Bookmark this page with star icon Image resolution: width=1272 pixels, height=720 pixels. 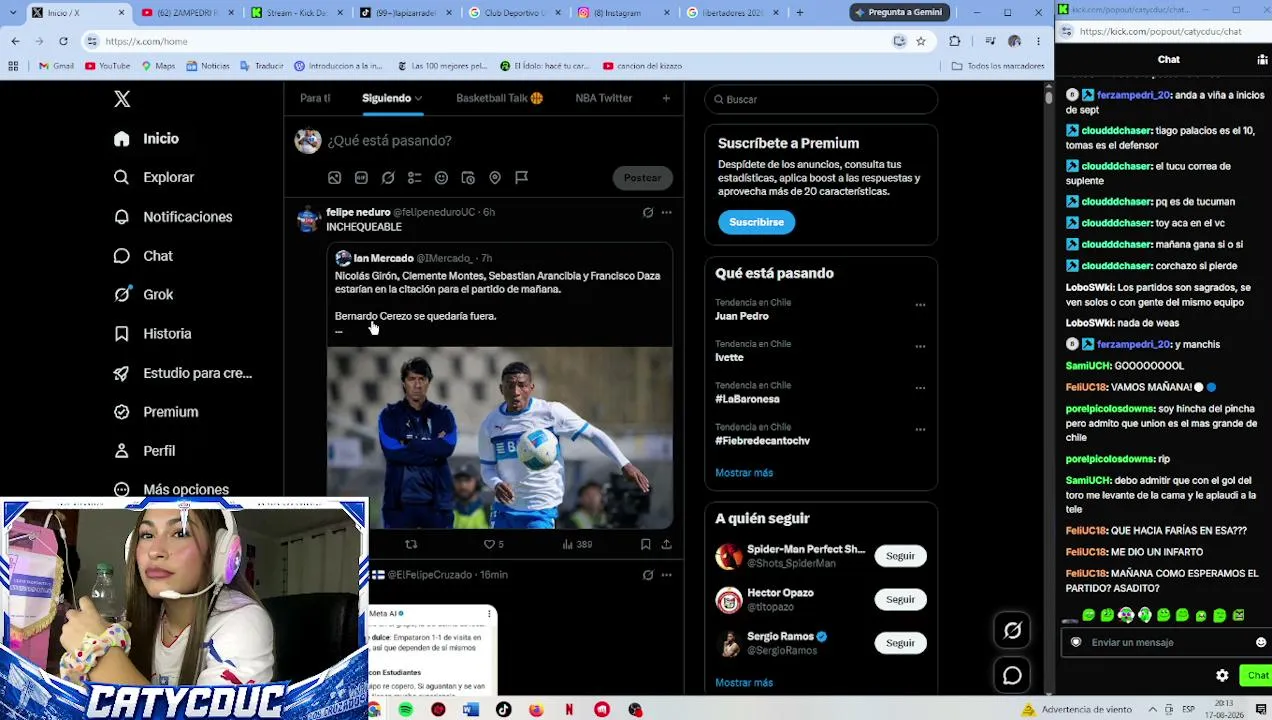coord(921,41)
